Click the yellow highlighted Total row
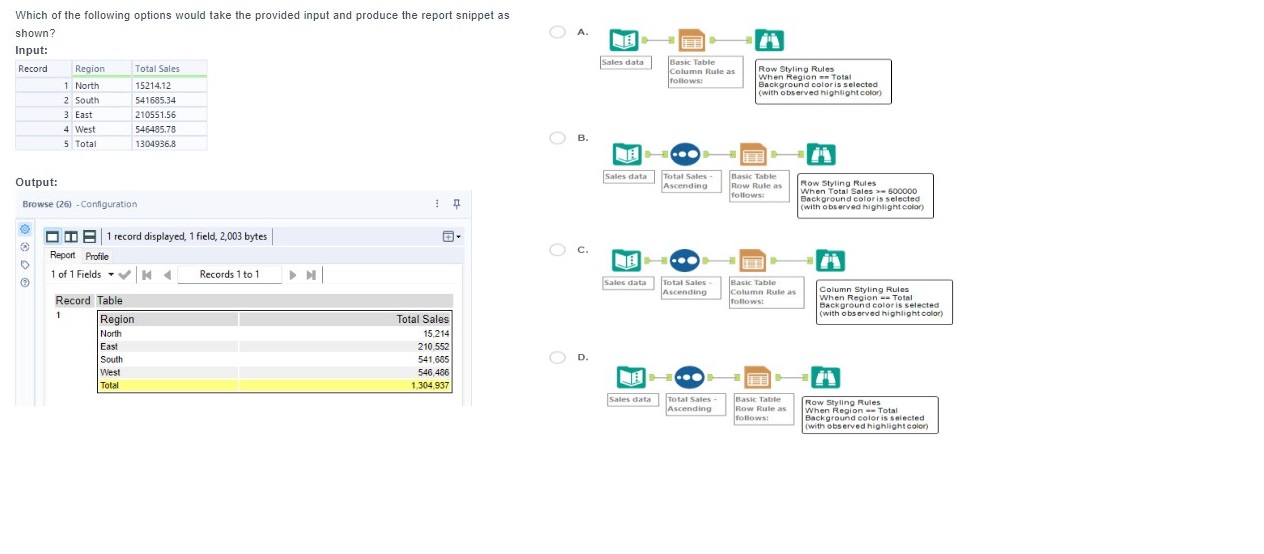1264x554 pixels. [x=275, y=385]
